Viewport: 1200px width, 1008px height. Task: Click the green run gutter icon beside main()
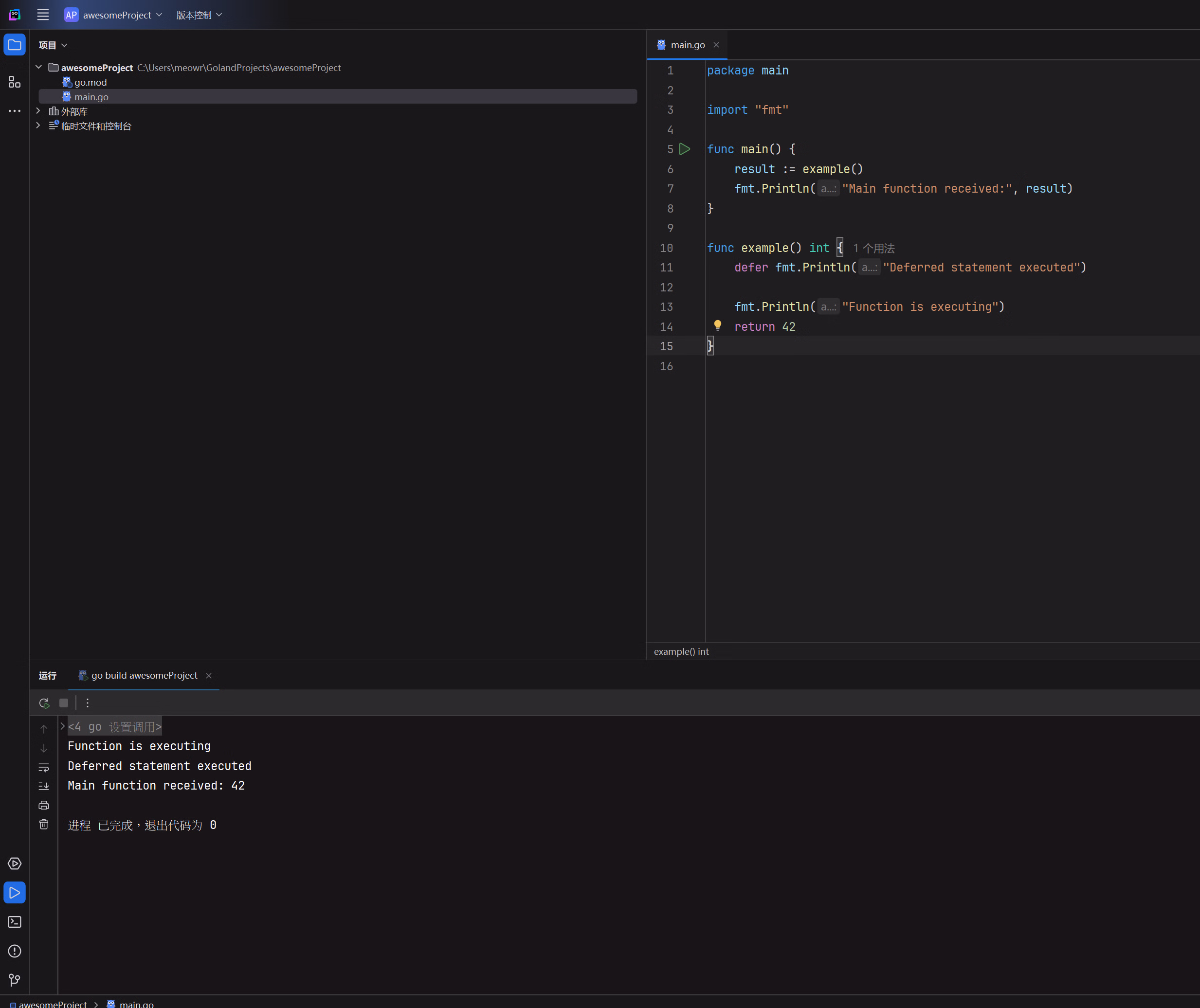pos(685,149)
